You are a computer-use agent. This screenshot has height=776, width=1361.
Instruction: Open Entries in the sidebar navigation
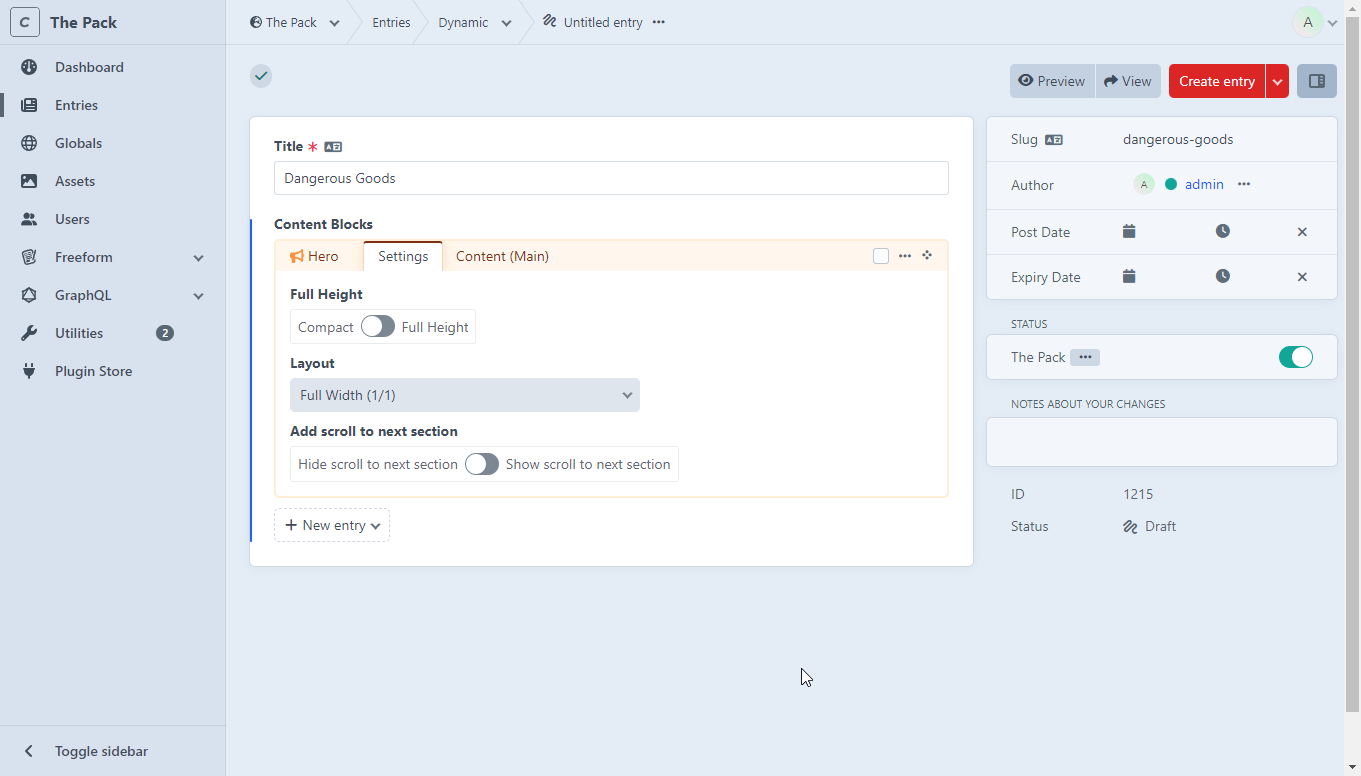point(76,105)
